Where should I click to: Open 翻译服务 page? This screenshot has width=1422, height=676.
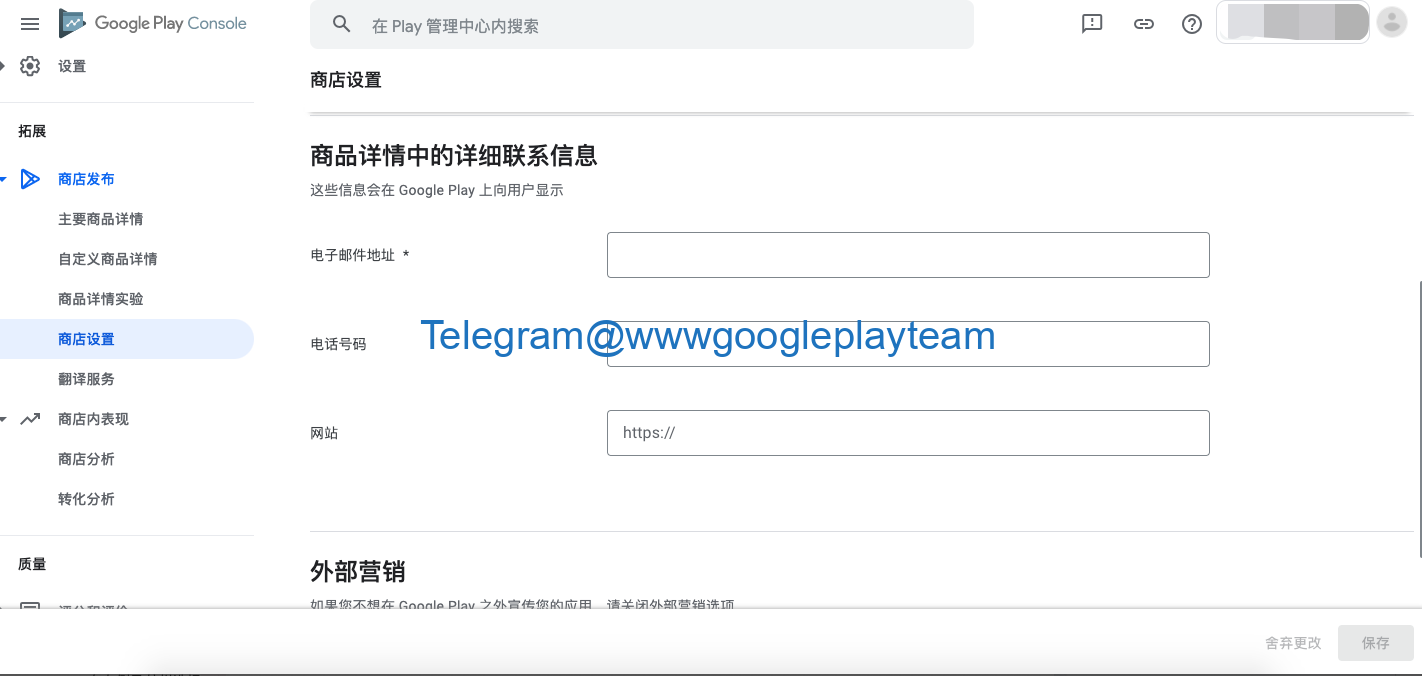point(86,379)
